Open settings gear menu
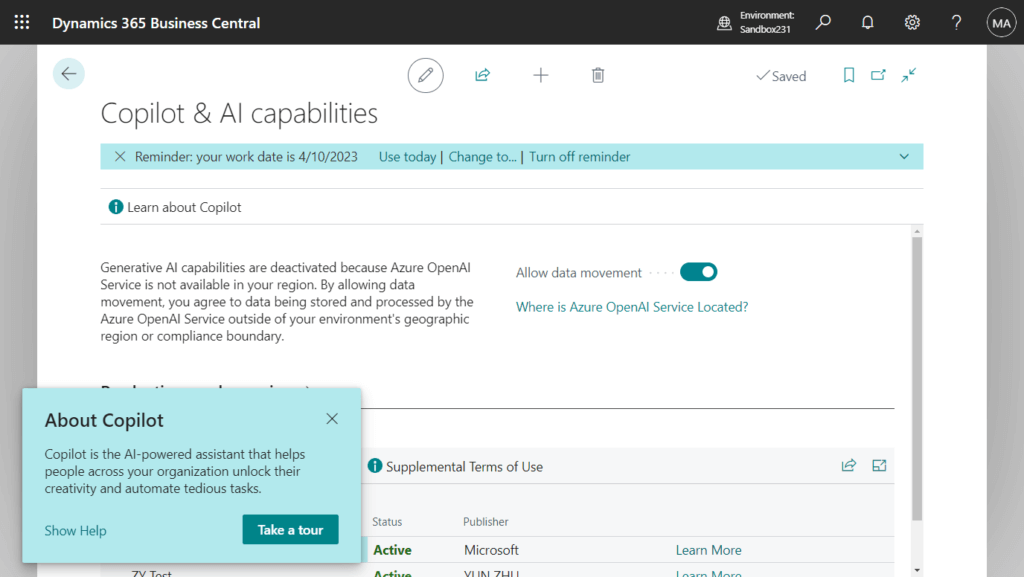This screenshot has width=1024, height=577. click(912, 22)
